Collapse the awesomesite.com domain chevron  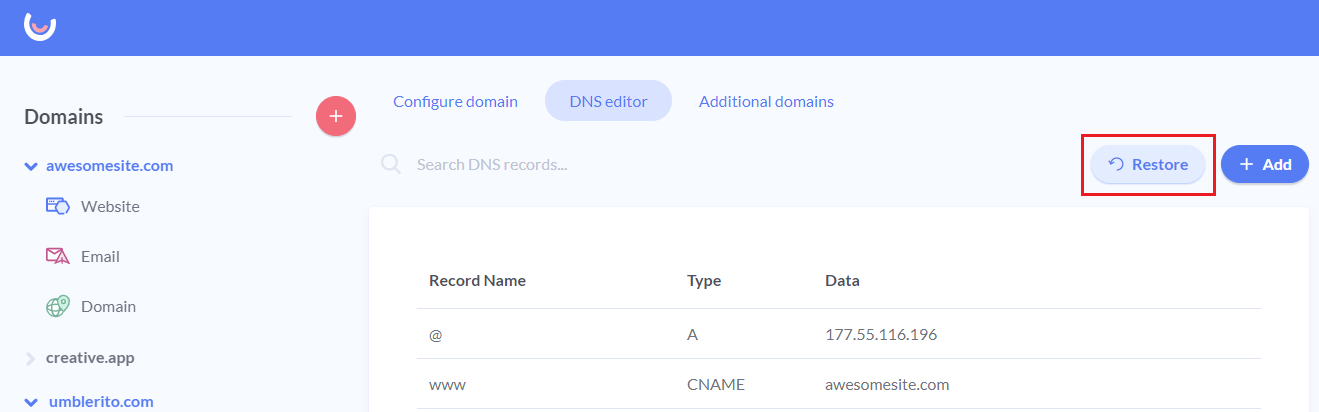pos(30,166)
